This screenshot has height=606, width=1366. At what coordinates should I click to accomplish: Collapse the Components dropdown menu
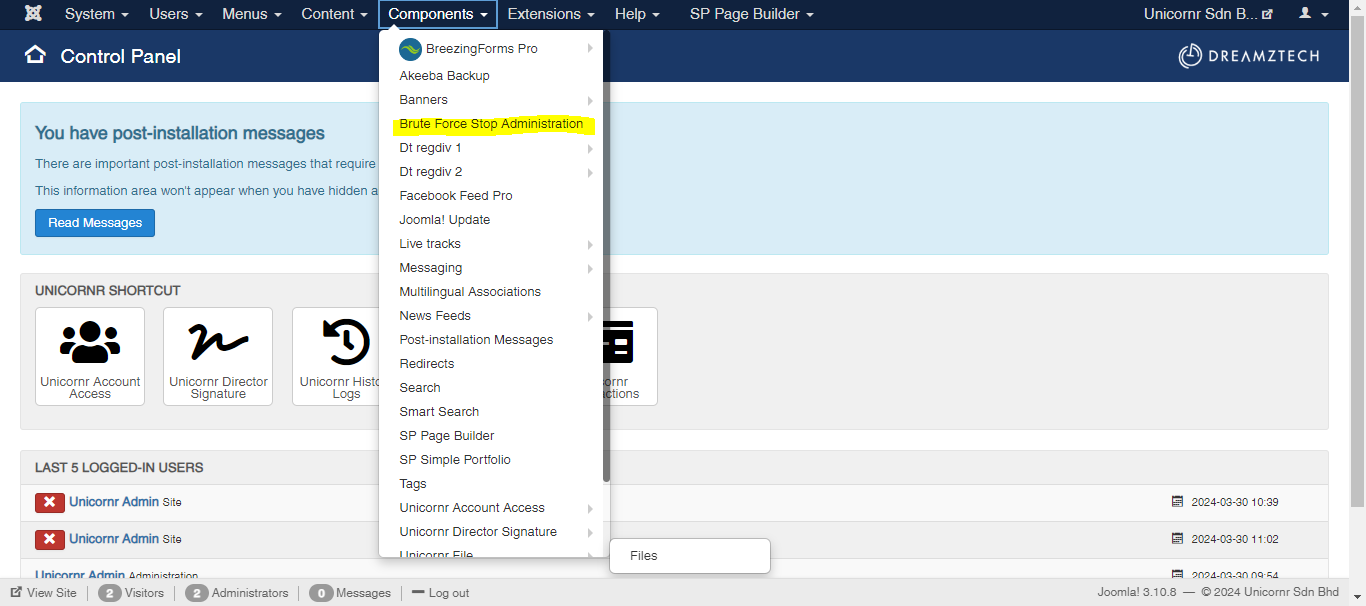pyautogui.click(x=438, y=14)
